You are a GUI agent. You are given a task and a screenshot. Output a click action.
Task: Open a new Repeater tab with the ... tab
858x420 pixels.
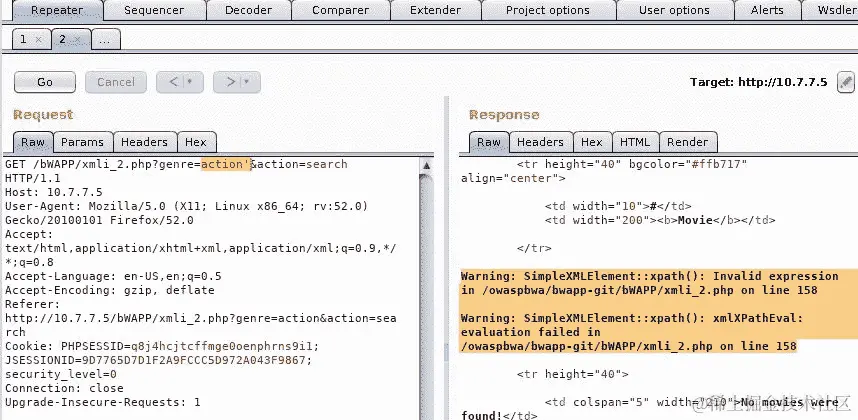pos(106,39)
